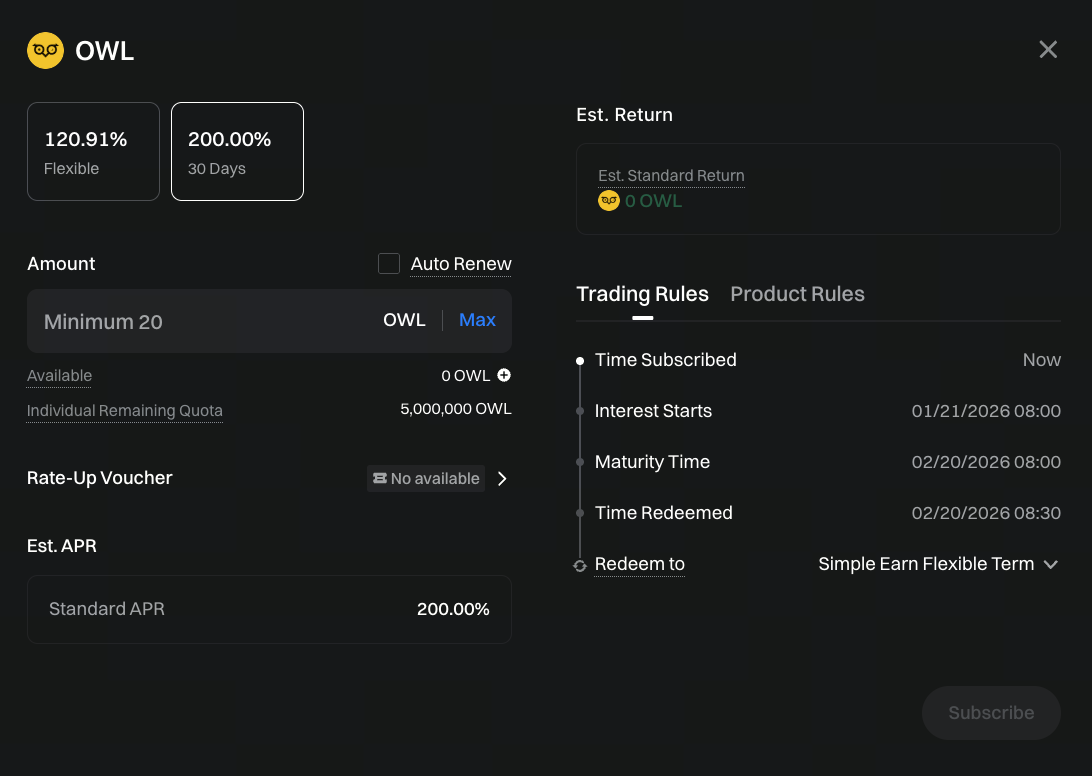Viewport: 1092px width, 776px height.
Task: Switch to the Product Rules tab
Action: point(797,294)
